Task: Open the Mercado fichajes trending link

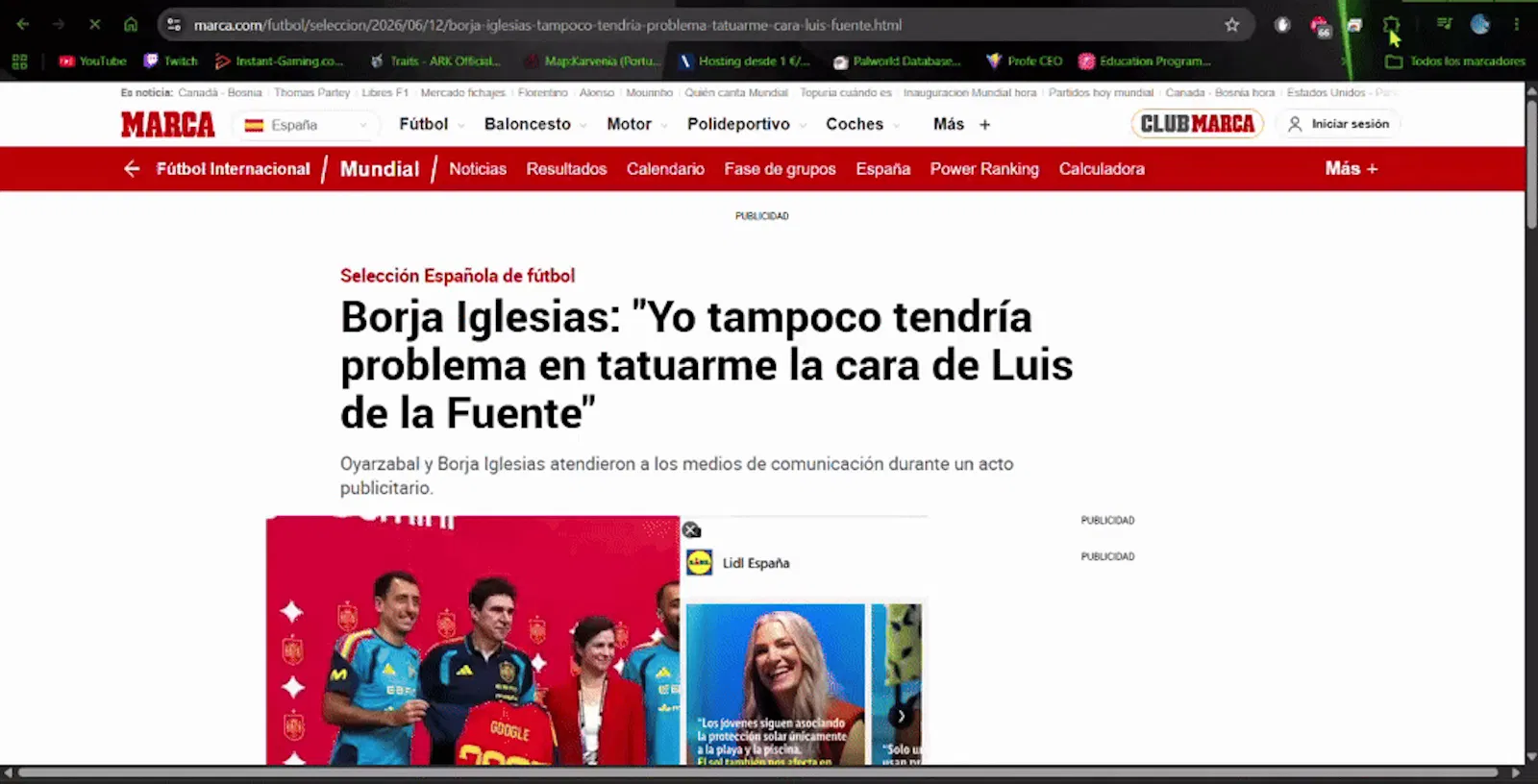Action: pos(462,92)
